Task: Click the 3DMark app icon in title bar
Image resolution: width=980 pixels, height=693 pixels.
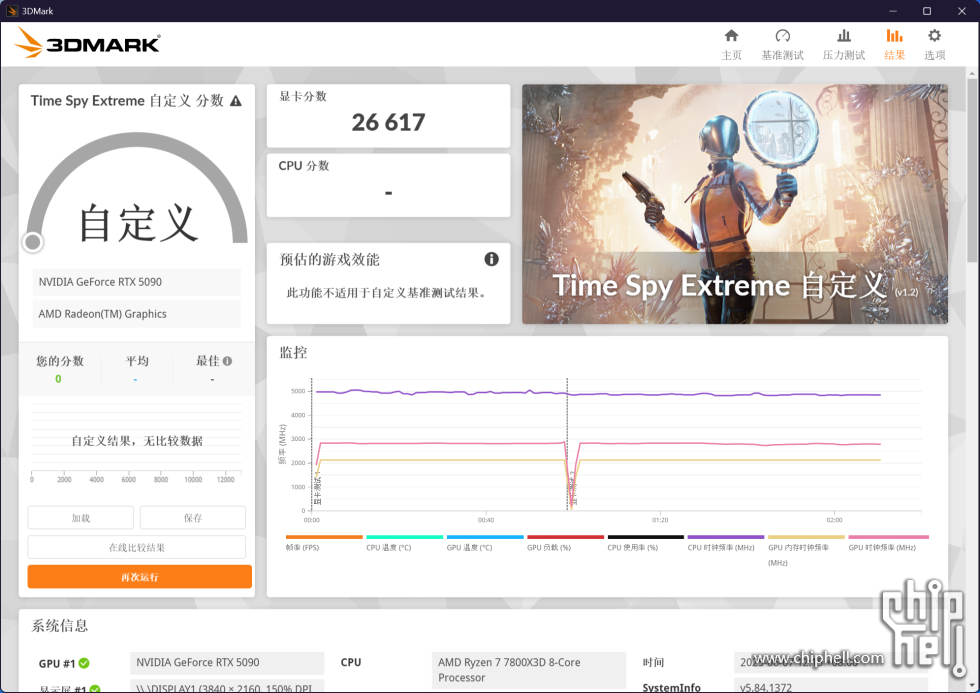Action: click(x=11, y=11)
